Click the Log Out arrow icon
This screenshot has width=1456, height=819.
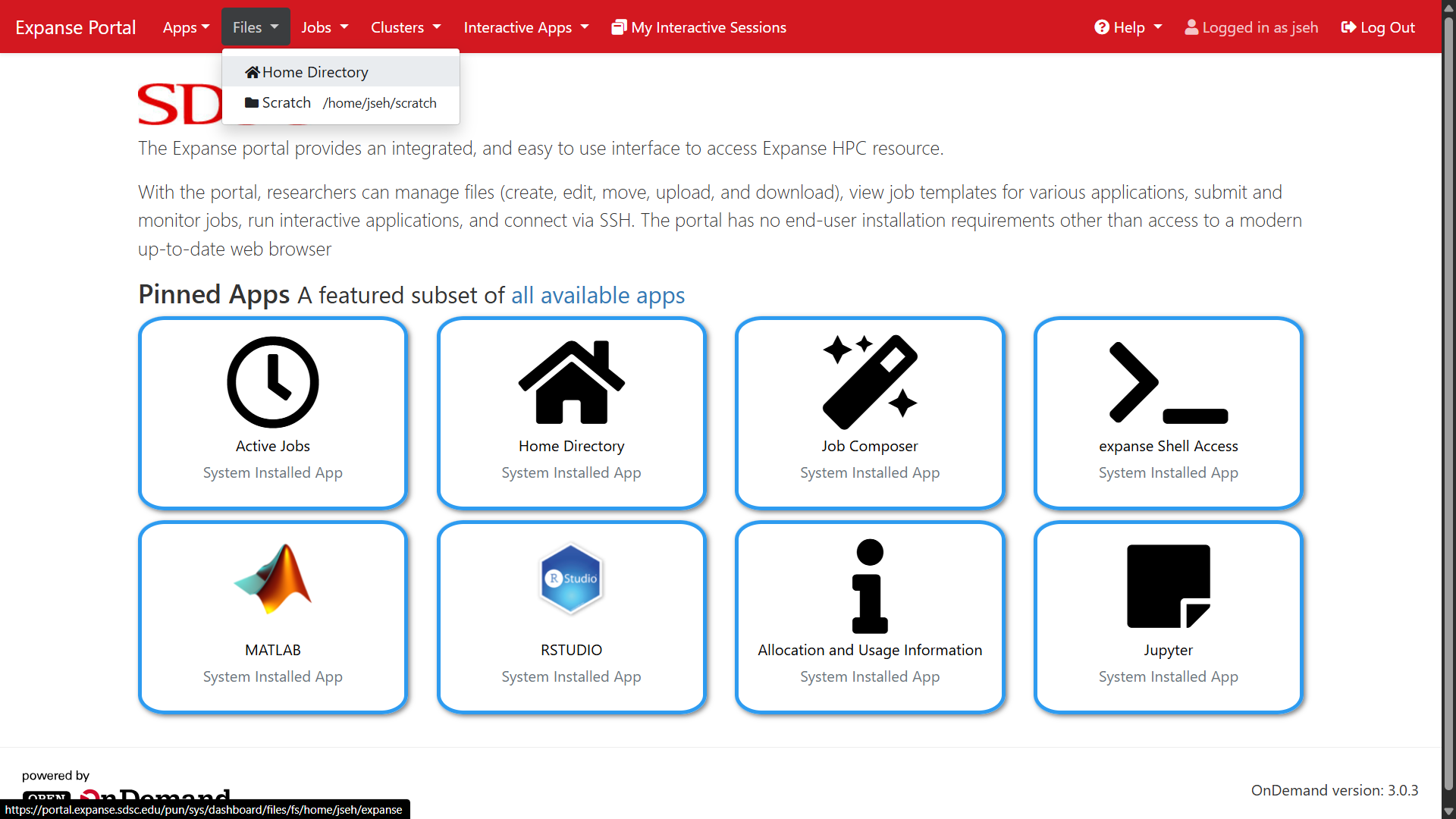pyautogui.click(x=1348, y=27)
